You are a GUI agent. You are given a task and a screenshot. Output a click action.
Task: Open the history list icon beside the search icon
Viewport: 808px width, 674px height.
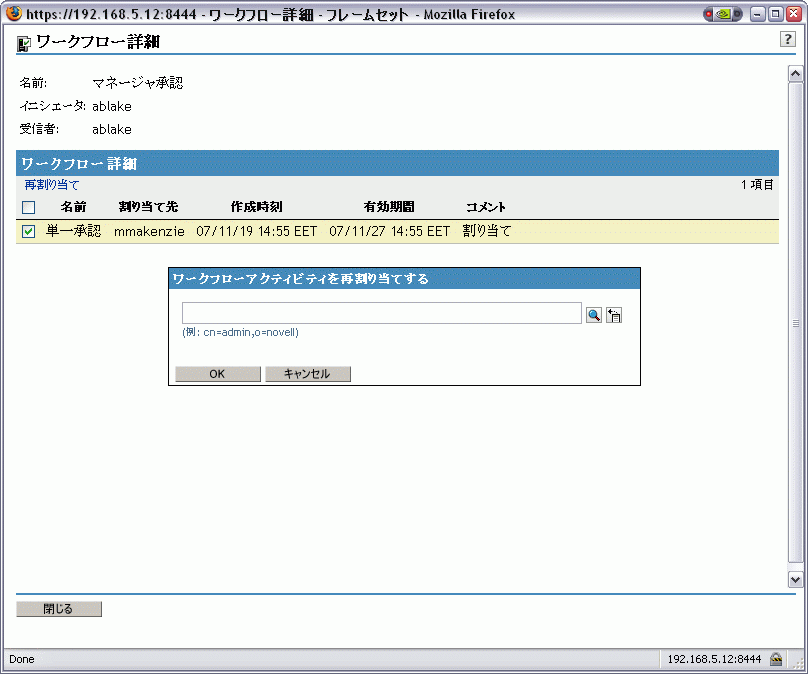coord(614,315)
